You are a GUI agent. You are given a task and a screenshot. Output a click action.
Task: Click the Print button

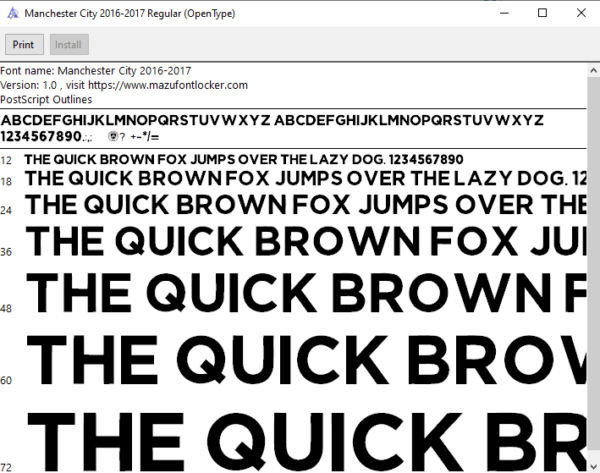click(x=24, y=45)
